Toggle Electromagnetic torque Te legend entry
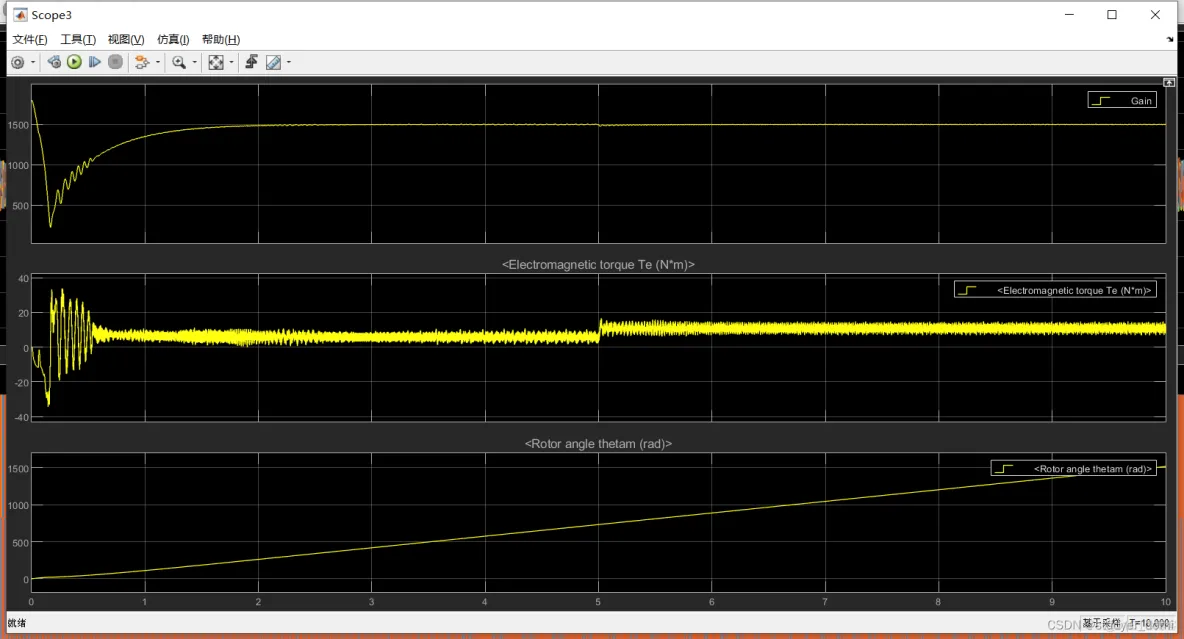Viewport: 1184px width, 639px height. click(1056, 290)
